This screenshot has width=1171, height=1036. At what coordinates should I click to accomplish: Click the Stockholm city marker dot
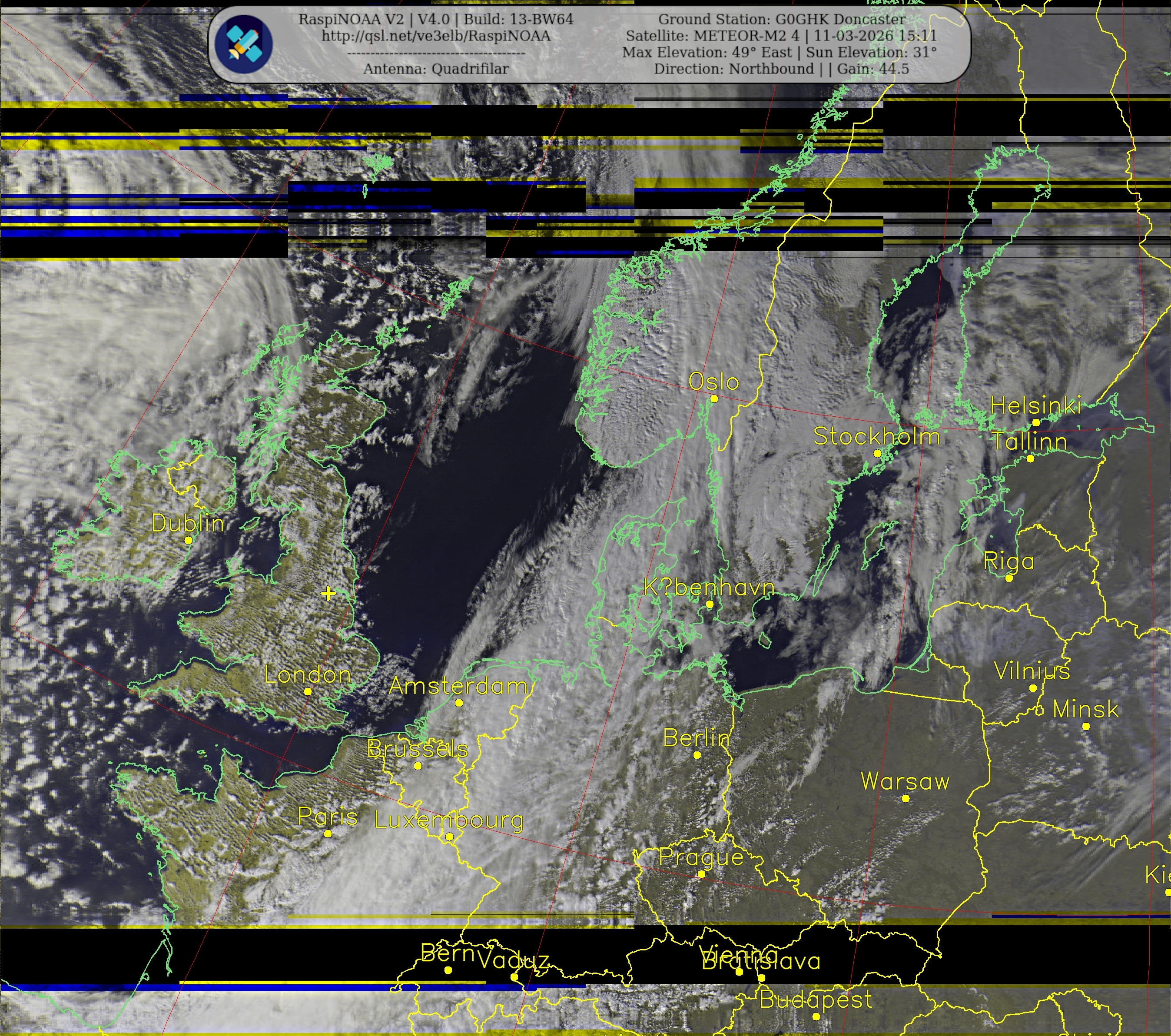[877, 453]
